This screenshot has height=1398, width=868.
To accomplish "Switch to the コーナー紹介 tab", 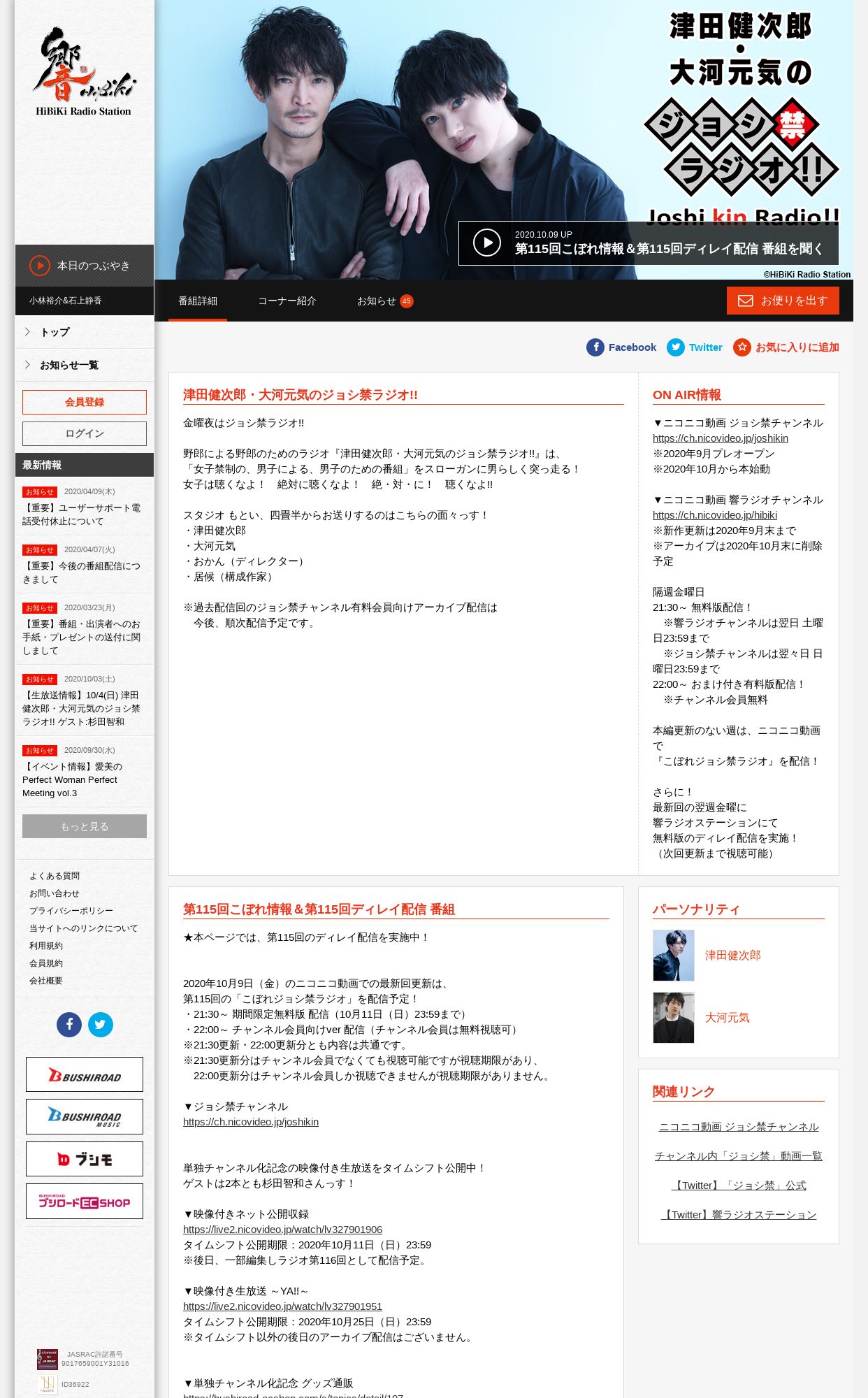I will tap(287, 301).
